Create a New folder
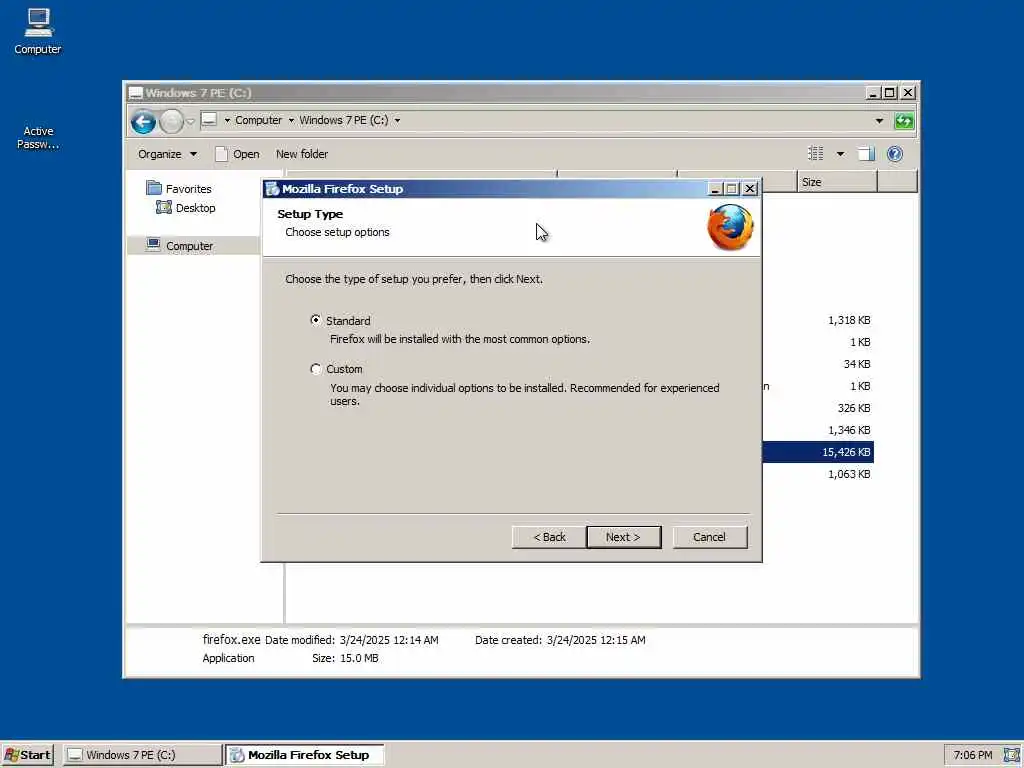1024x768 pixels. point(302,154)
